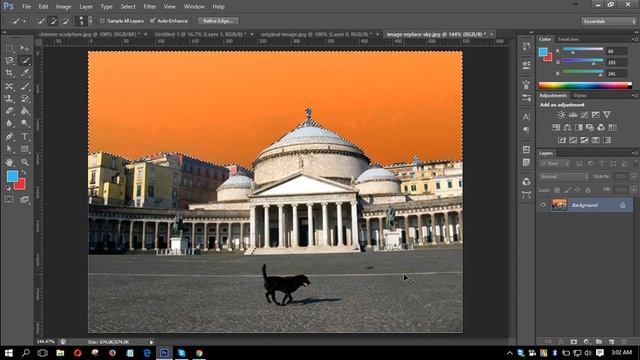Enable Sample All Layers checkbox
This screenshot has width=640, height=360.
(x=102, y=21)
